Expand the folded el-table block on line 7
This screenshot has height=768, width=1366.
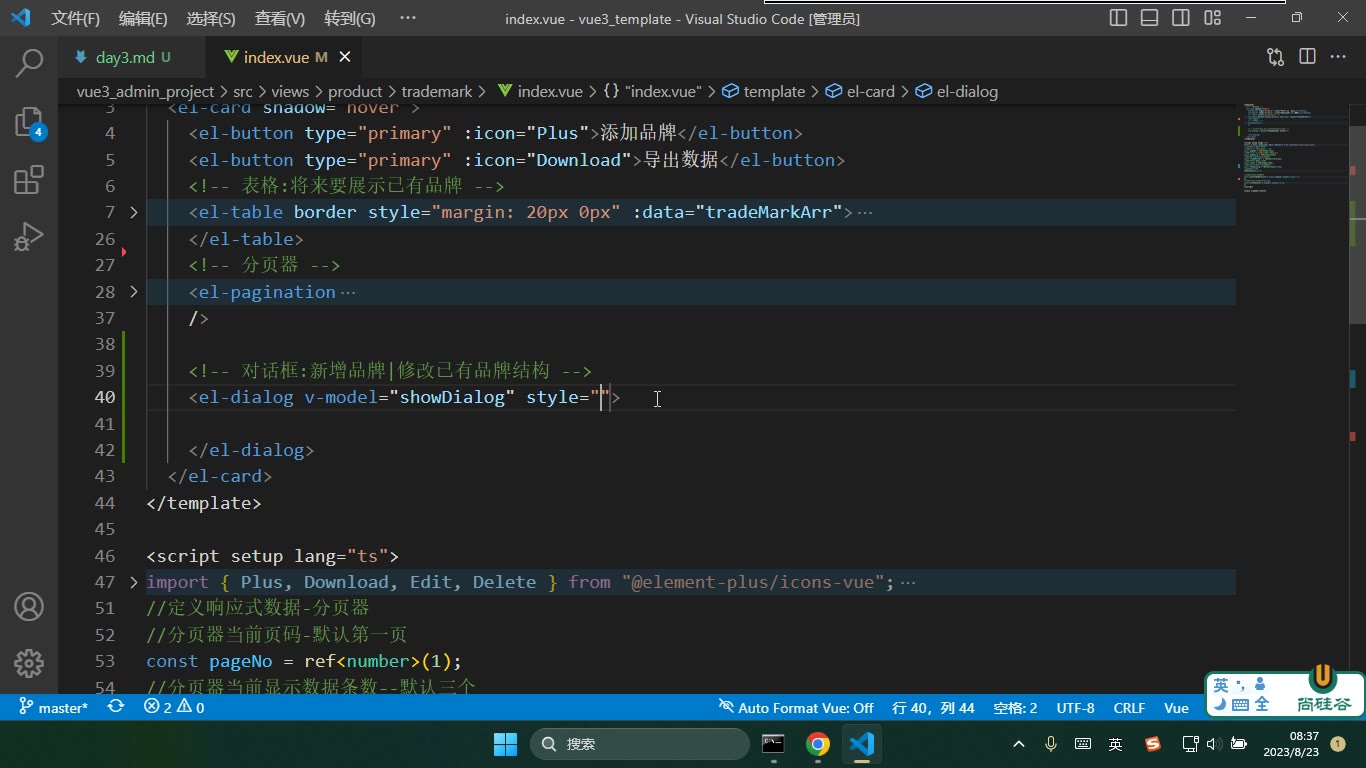point(134,212)
